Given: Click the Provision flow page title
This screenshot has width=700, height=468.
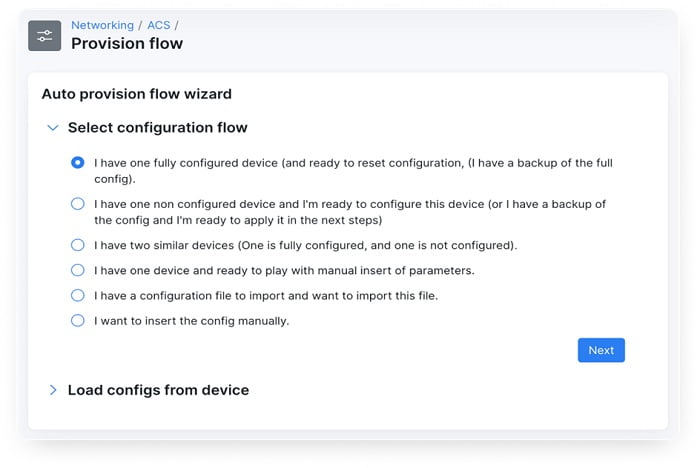Looking at the screenshot, I should pos(127,44).
